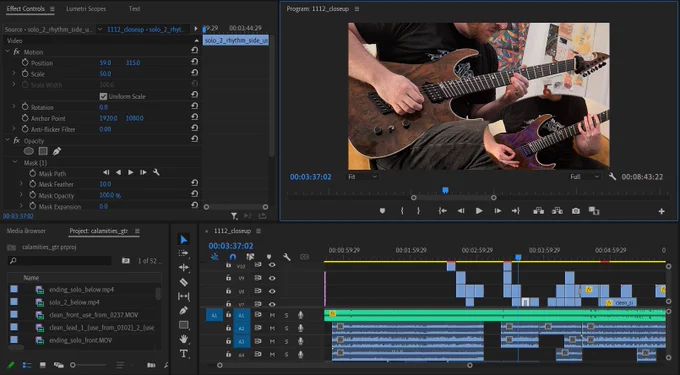Add marker in timeline panel
This screenshot has height=375, width=680.
pos(269,257)
